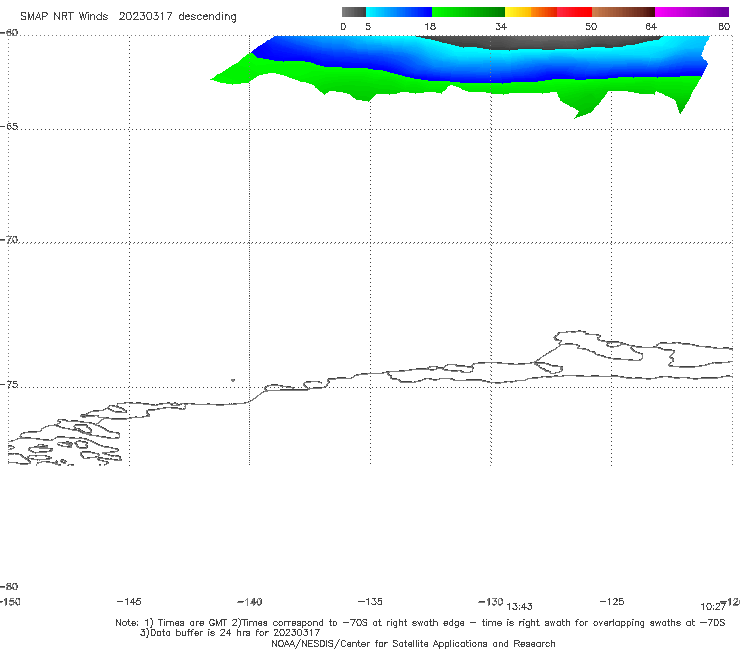Click the longitude label '-140'
740x650 pixels.
[250, 602]
